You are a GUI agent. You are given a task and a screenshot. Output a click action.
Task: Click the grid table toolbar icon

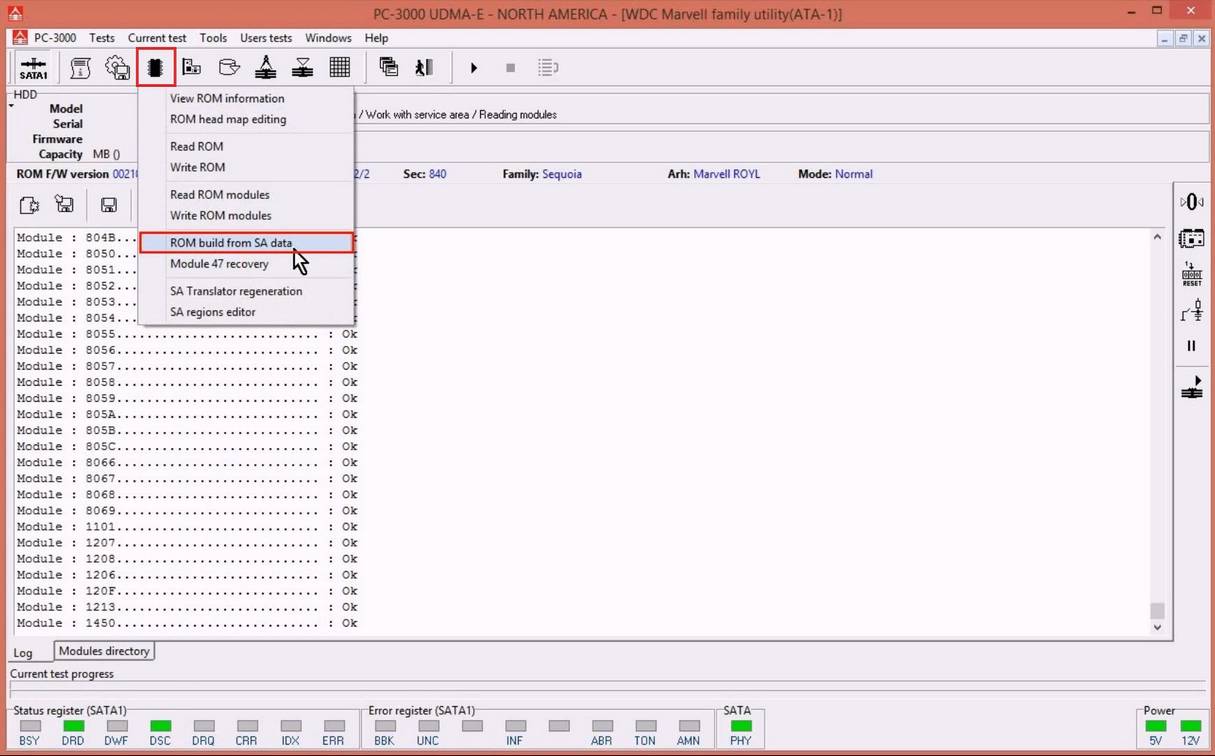pyautogui.click(x=339, y=68)
